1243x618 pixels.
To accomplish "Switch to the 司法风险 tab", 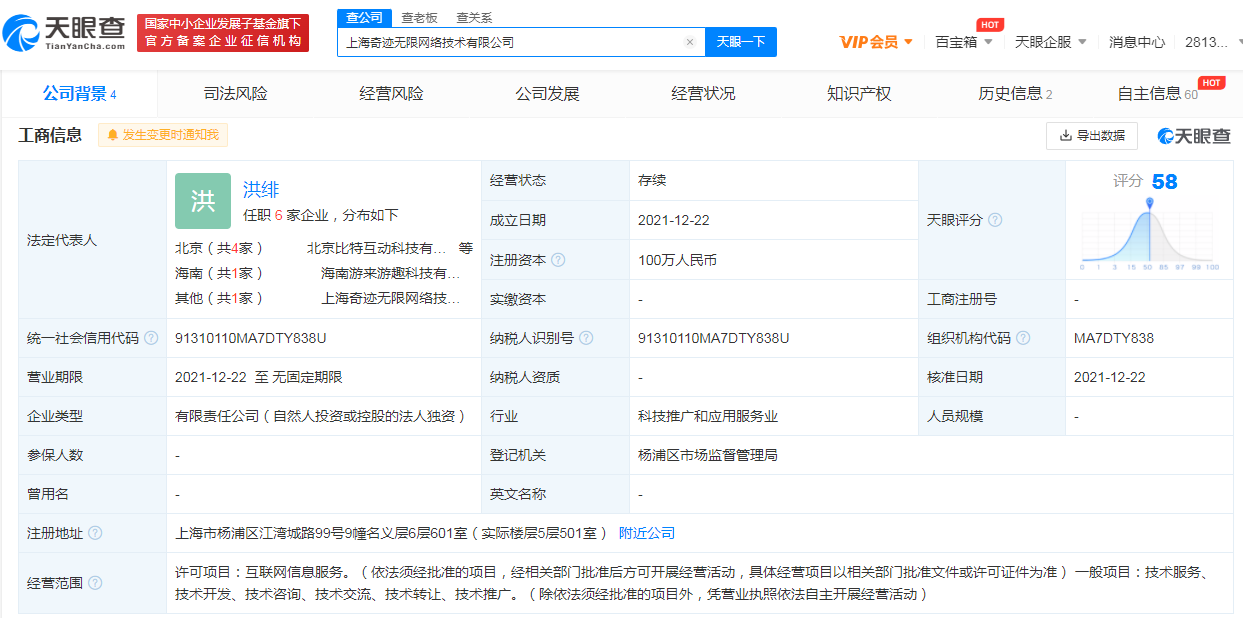I will point(236,94).
